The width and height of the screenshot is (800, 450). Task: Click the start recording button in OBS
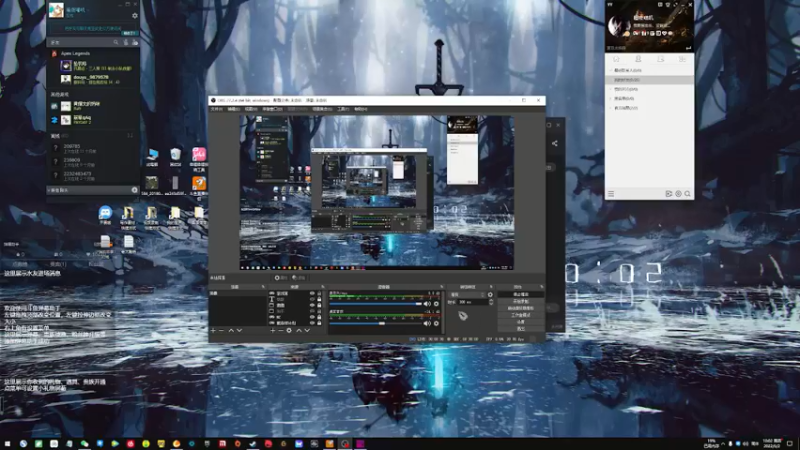(520, 302)
